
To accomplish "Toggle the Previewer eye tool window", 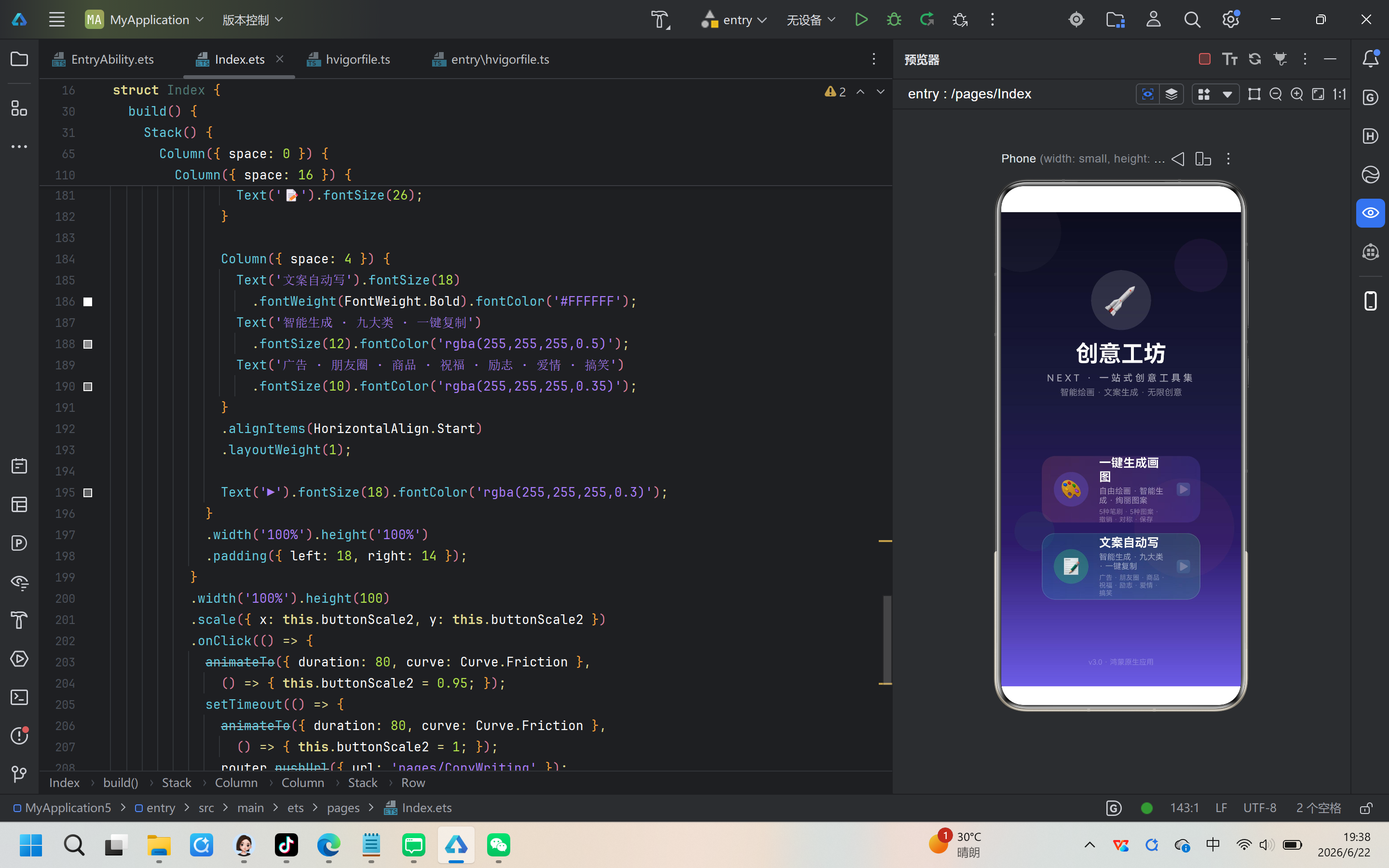I will coord(1371,213).
